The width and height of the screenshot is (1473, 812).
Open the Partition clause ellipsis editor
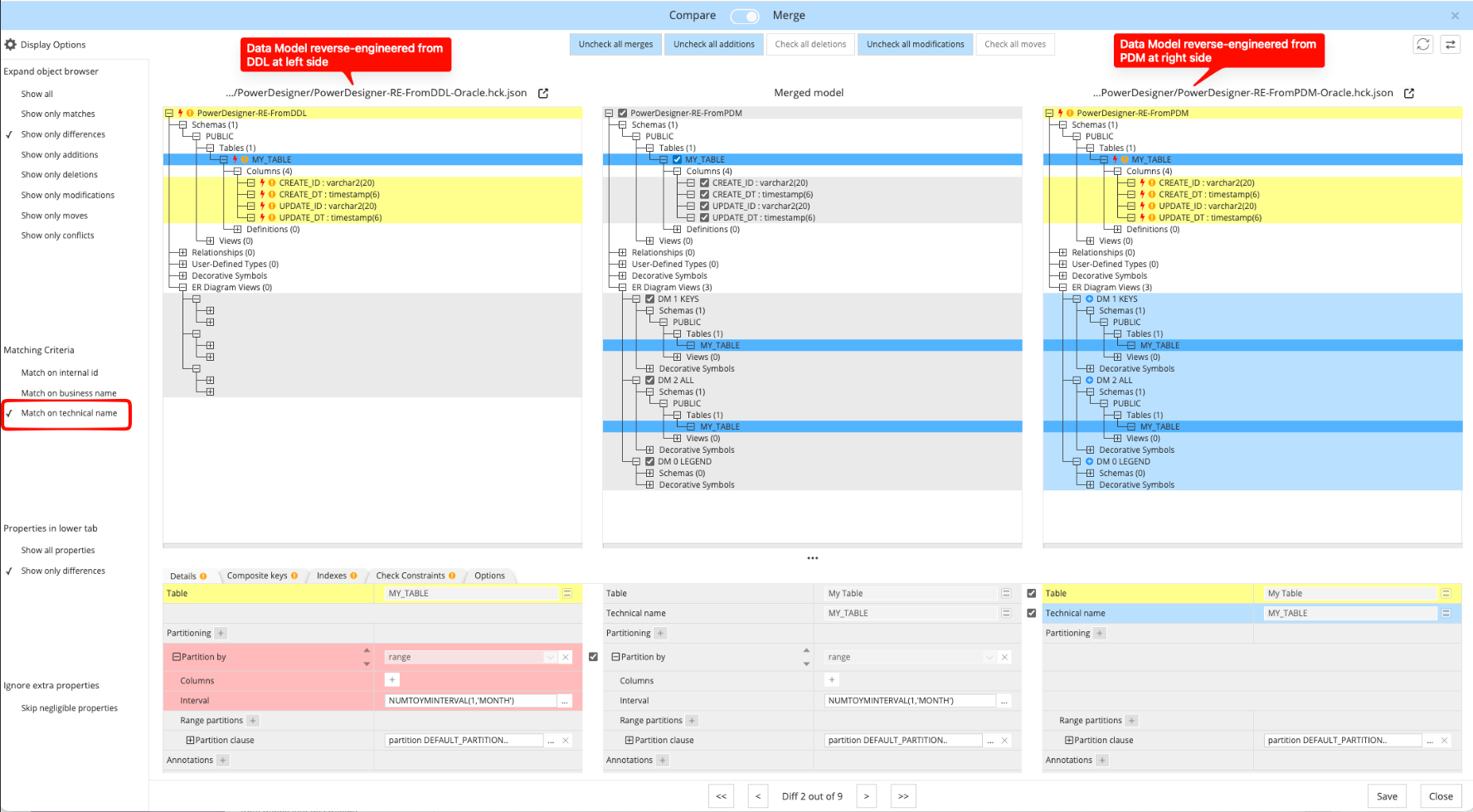550,740
